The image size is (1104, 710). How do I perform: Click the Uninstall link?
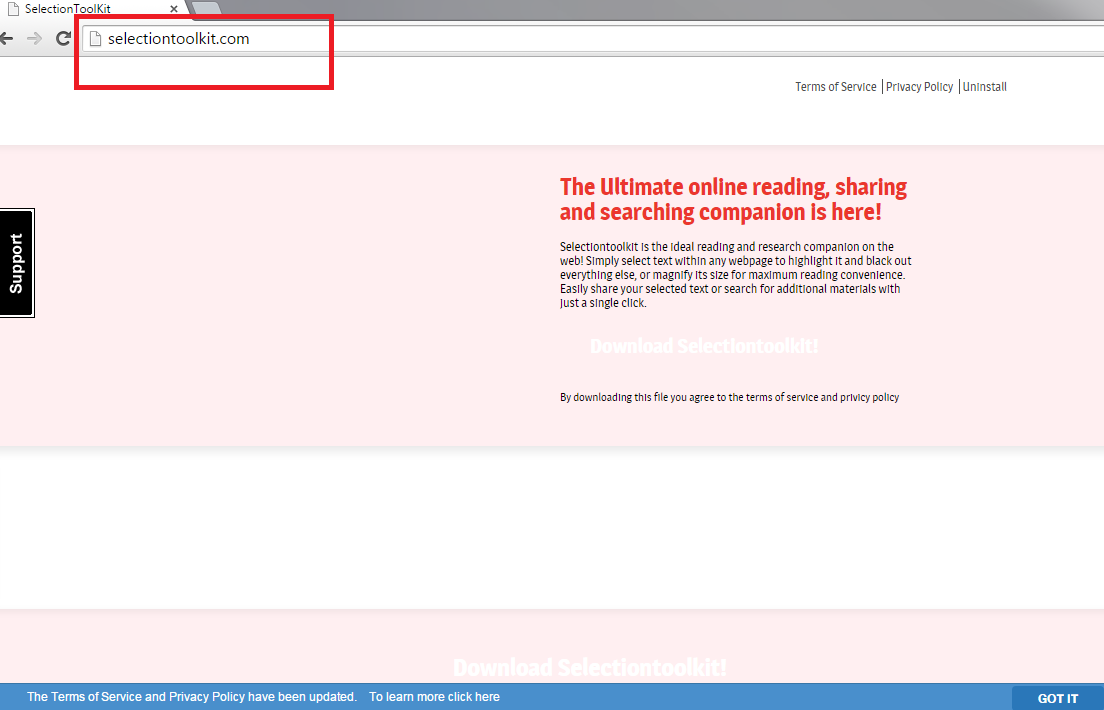coord(985,87)
